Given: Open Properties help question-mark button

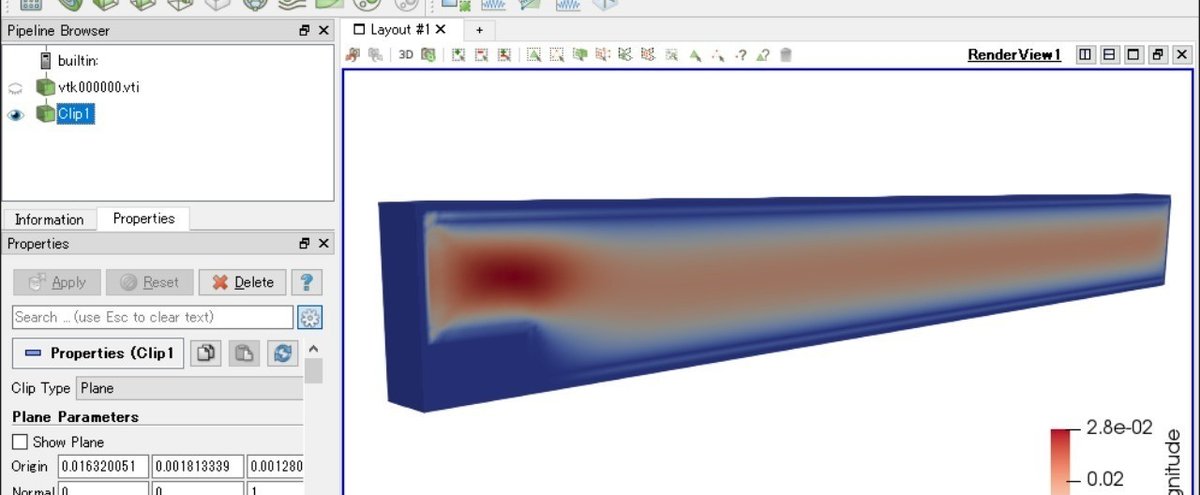Looking at the screenshot, I should tap(307, 282).
